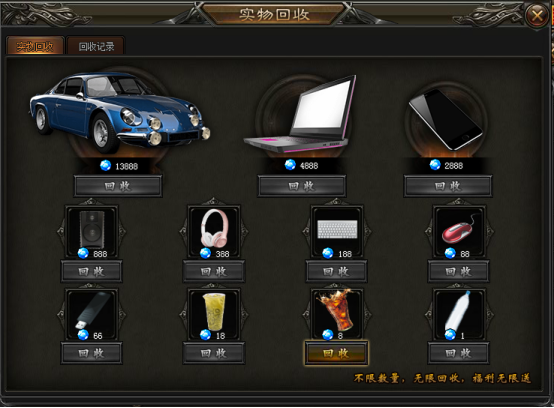Select the smartphone item image
Screen dimensions: 554x408
pyautogui.click(x=446, y=119)
